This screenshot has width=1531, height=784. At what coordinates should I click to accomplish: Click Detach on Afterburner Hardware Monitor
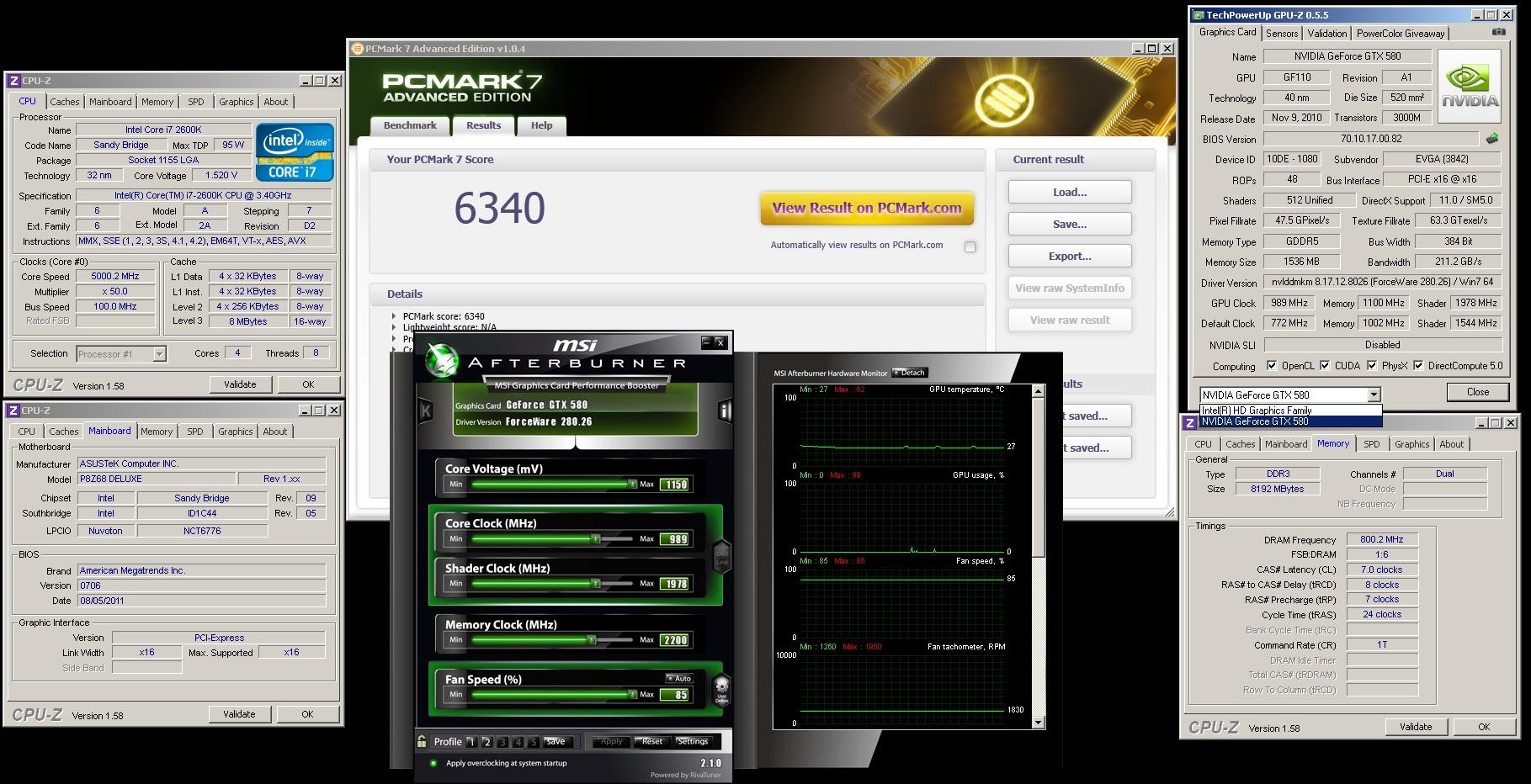click(x=909, y=373)
